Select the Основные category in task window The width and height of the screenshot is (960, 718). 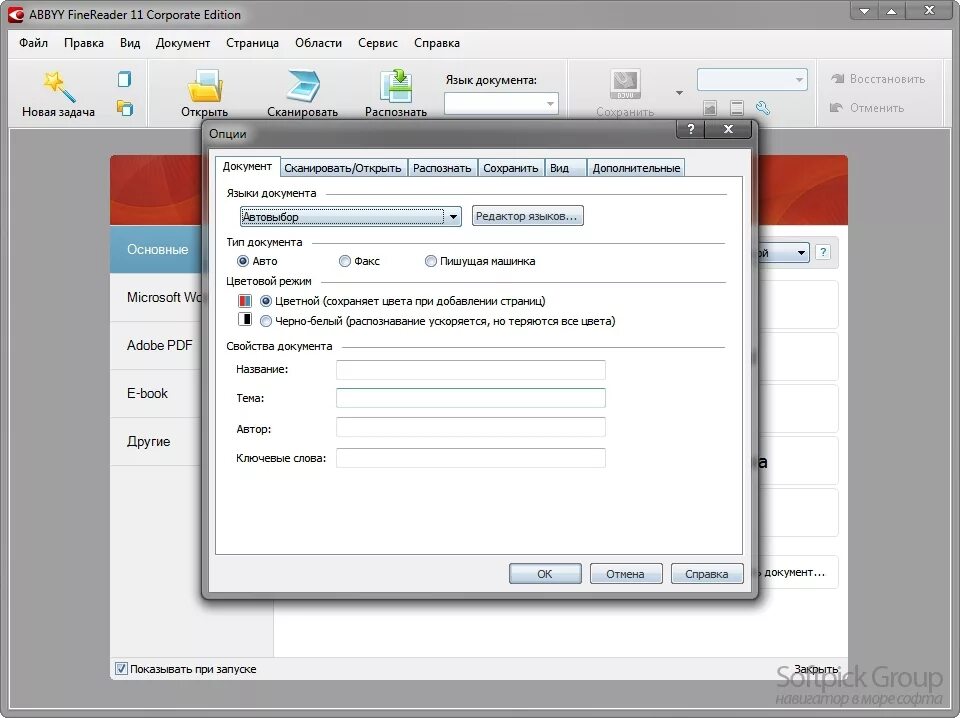point(157,249)
